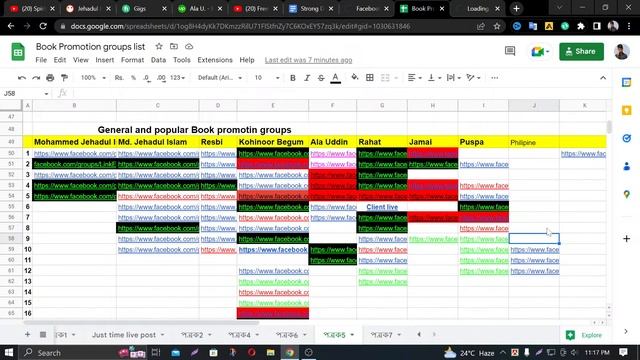Toggle strikethrough formatting
640x360 pixels.
(x=321, y=78)
